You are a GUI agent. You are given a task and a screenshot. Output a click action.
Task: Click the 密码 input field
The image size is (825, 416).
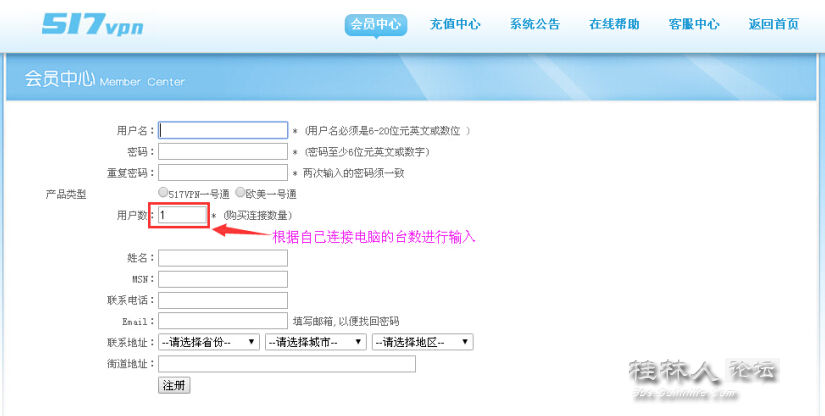click(223, 152)
